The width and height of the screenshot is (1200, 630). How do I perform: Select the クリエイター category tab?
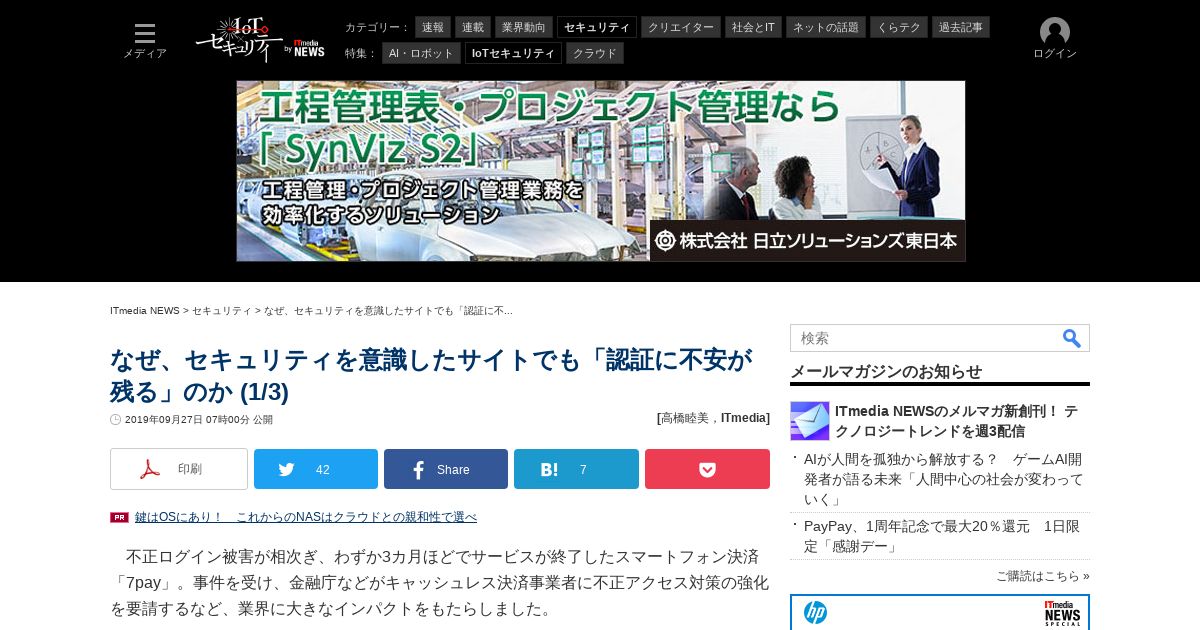point(681,27)
